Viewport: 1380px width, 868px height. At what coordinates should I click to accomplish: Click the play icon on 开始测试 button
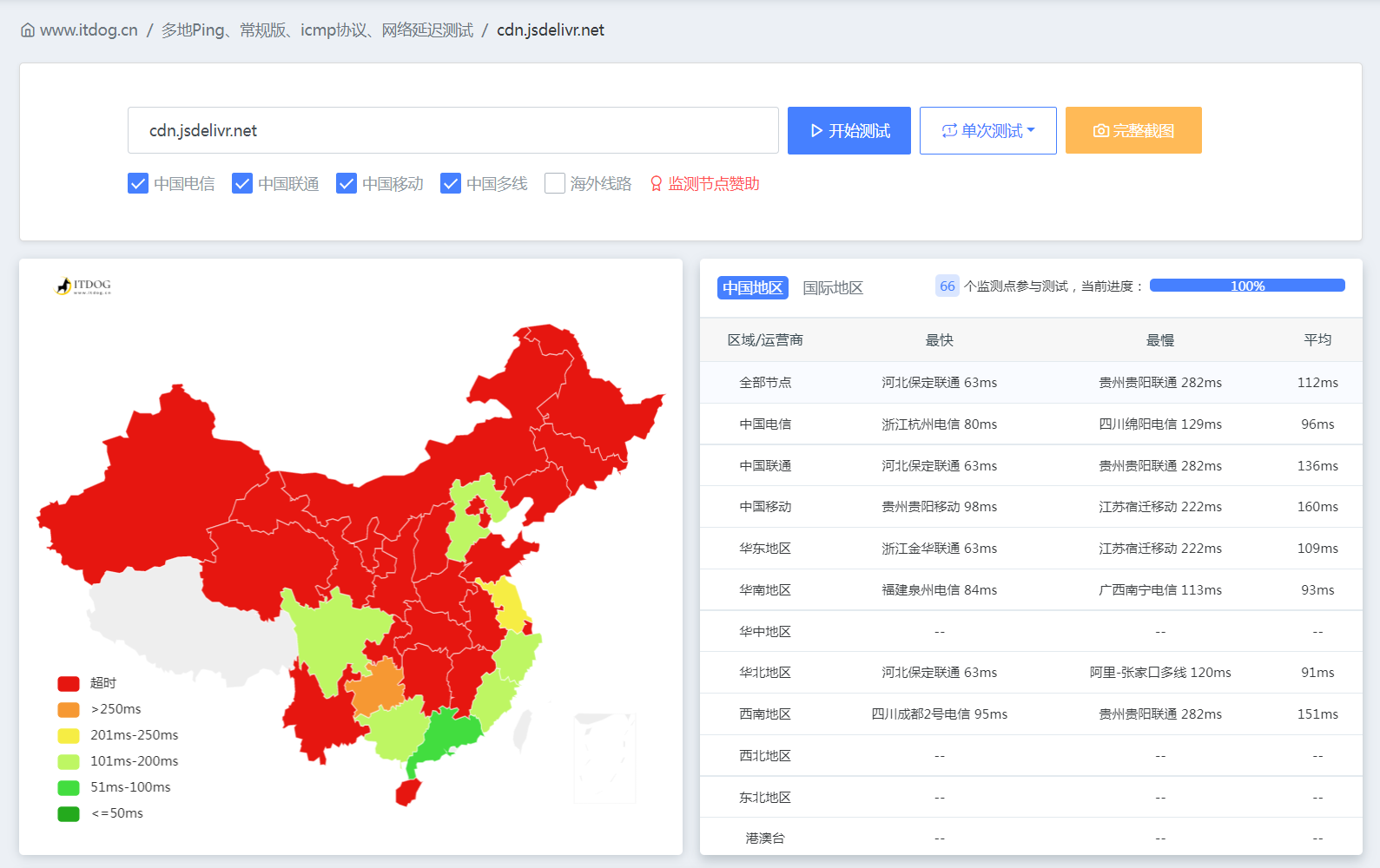pyautogui.click(x=816, y=131)
